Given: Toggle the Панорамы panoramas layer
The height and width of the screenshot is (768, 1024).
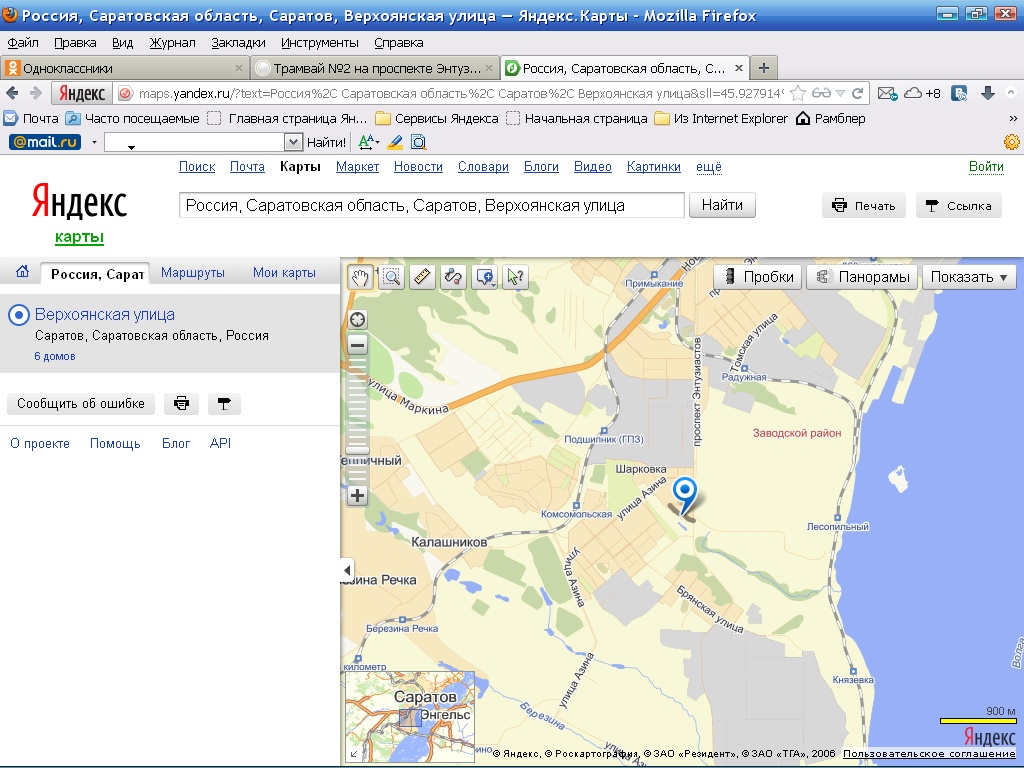Looking at the screenshot, I should [x=862, y=277].
